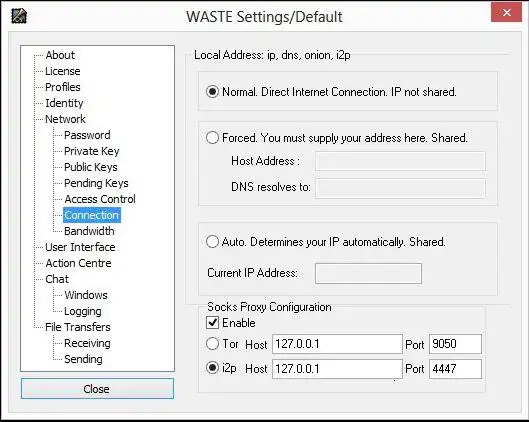This screenshot has width=529, height=422.
Task: Click the Socks Proxy Configuration group label
Action: click(x=269, y=307)
